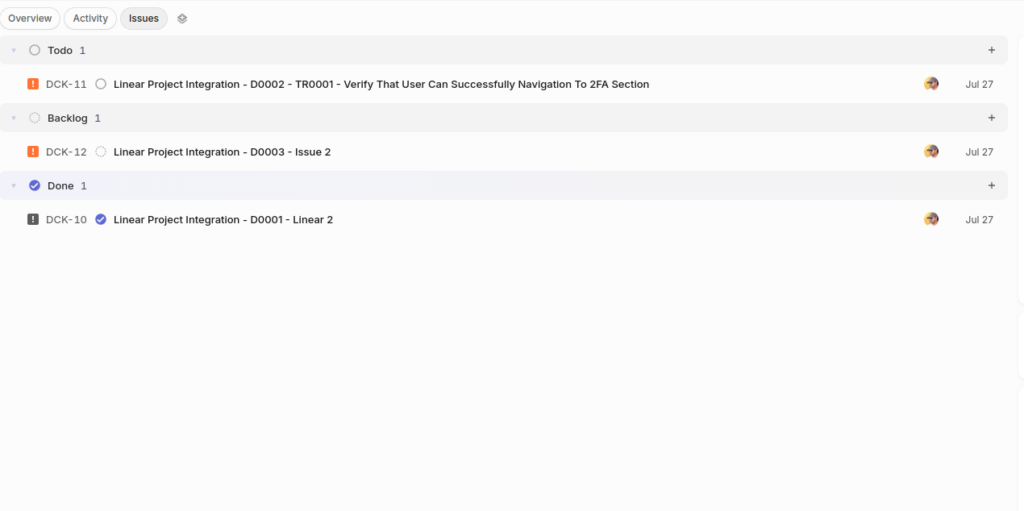The width and height of the screenshot is (1024, 511).
Task: Click the Done checkmark icon in the group header
Action: tap(35, 186)
